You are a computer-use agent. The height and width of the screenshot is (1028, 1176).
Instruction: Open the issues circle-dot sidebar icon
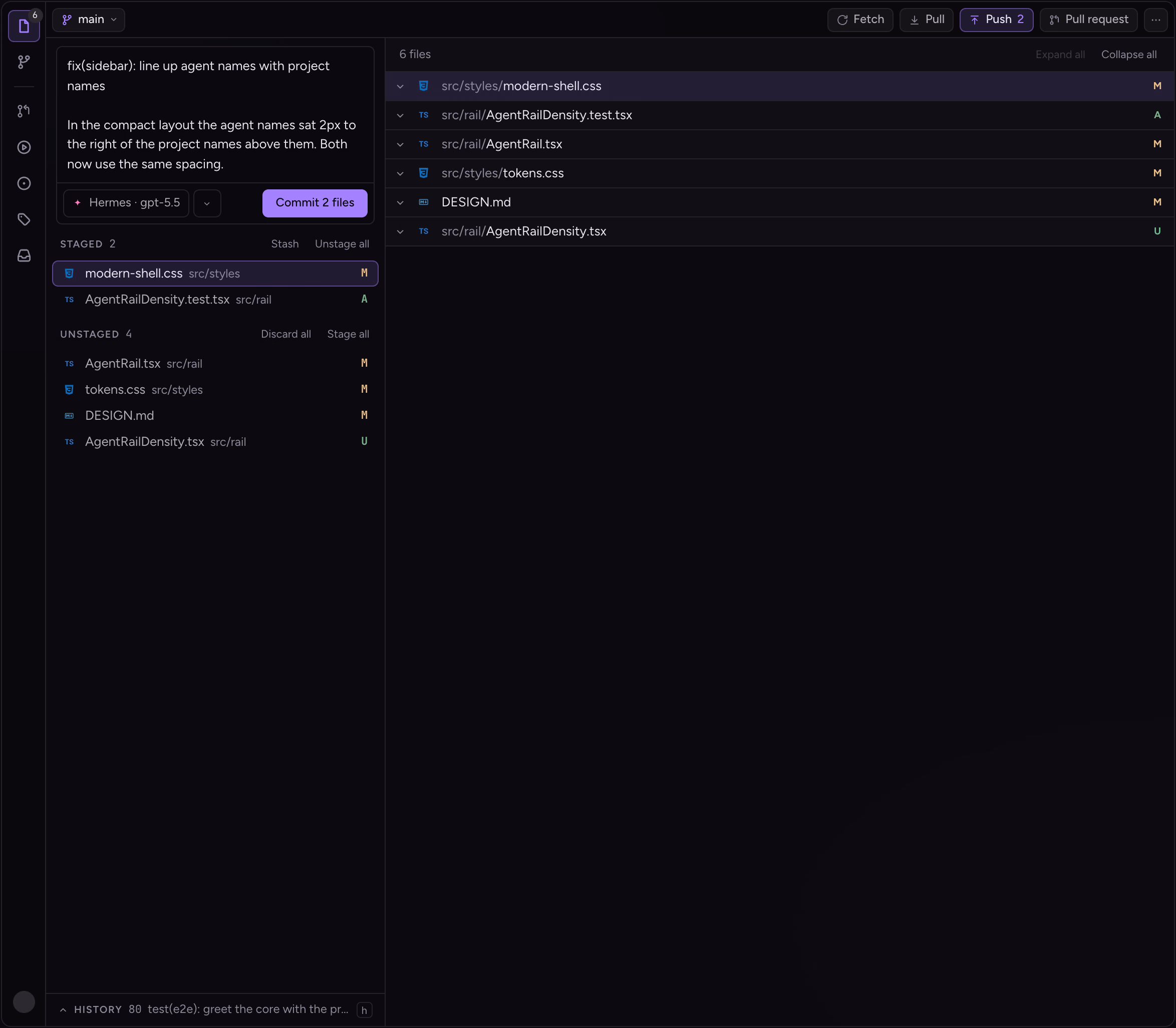[x=24, y=183]
